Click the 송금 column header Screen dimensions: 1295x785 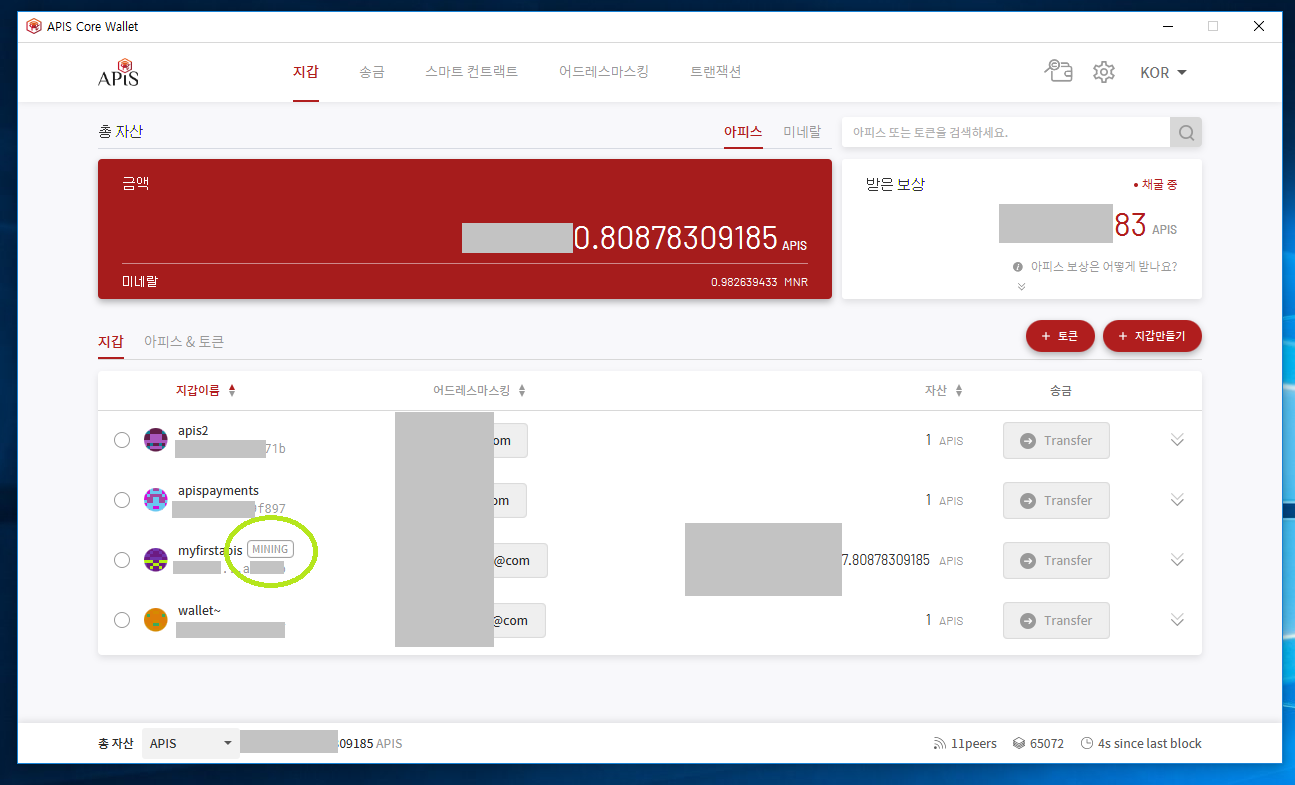pos(1060,391)
